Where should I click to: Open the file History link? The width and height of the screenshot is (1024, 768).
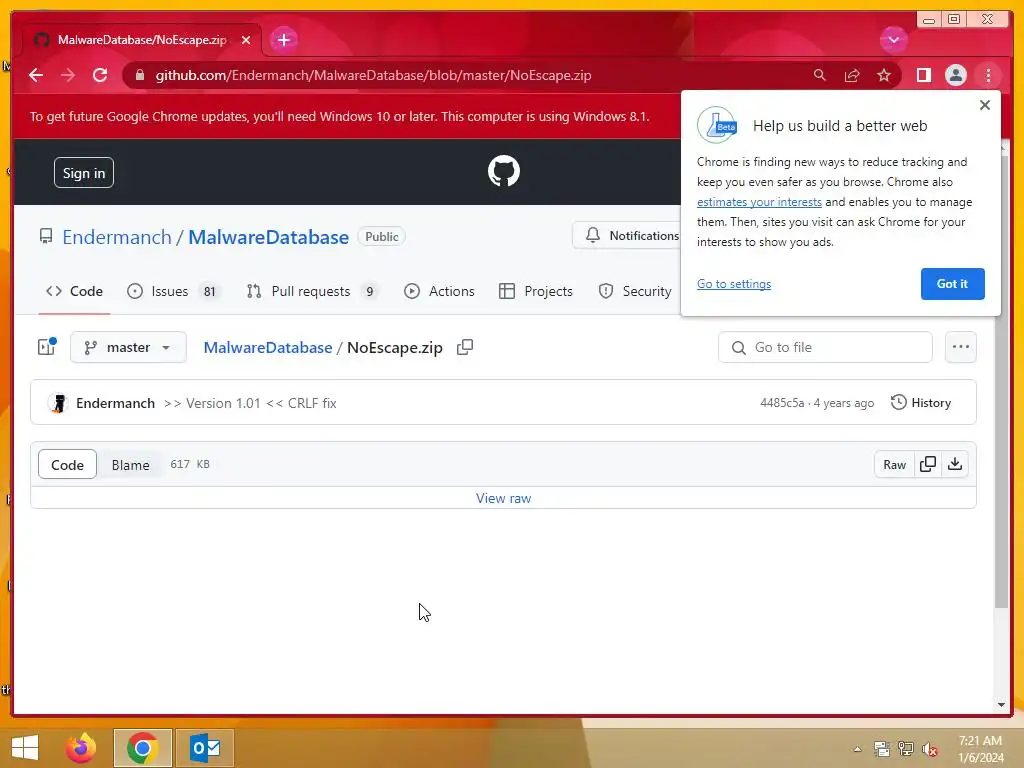921,403
